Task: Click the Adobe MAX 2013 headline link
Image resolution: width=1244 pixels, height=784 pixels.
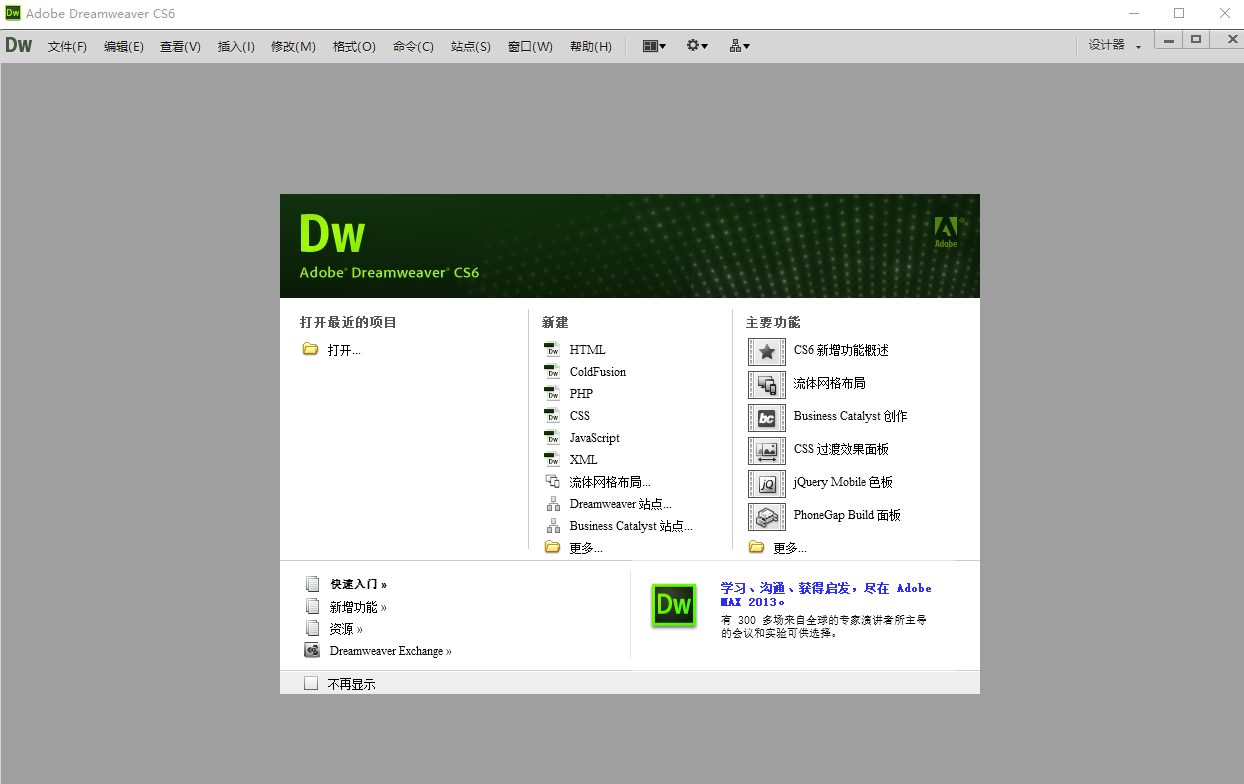Action: [826, 595]
